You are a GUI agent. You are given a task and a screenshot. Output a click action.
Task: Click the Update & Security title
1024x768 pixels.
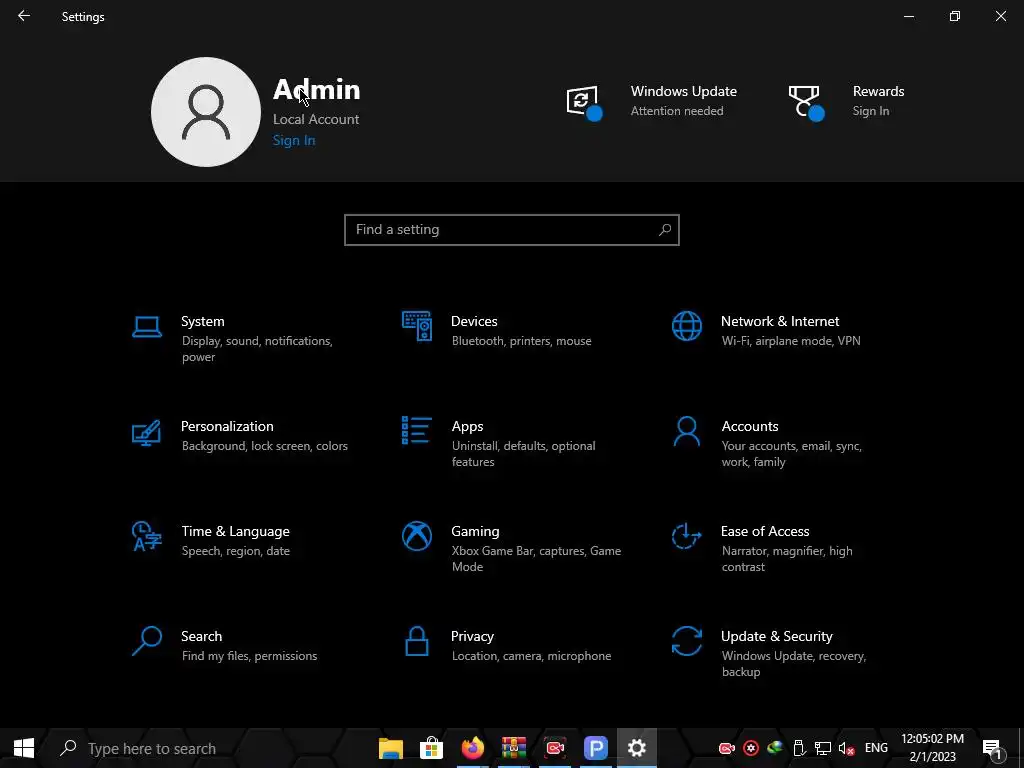pos(776,637)
